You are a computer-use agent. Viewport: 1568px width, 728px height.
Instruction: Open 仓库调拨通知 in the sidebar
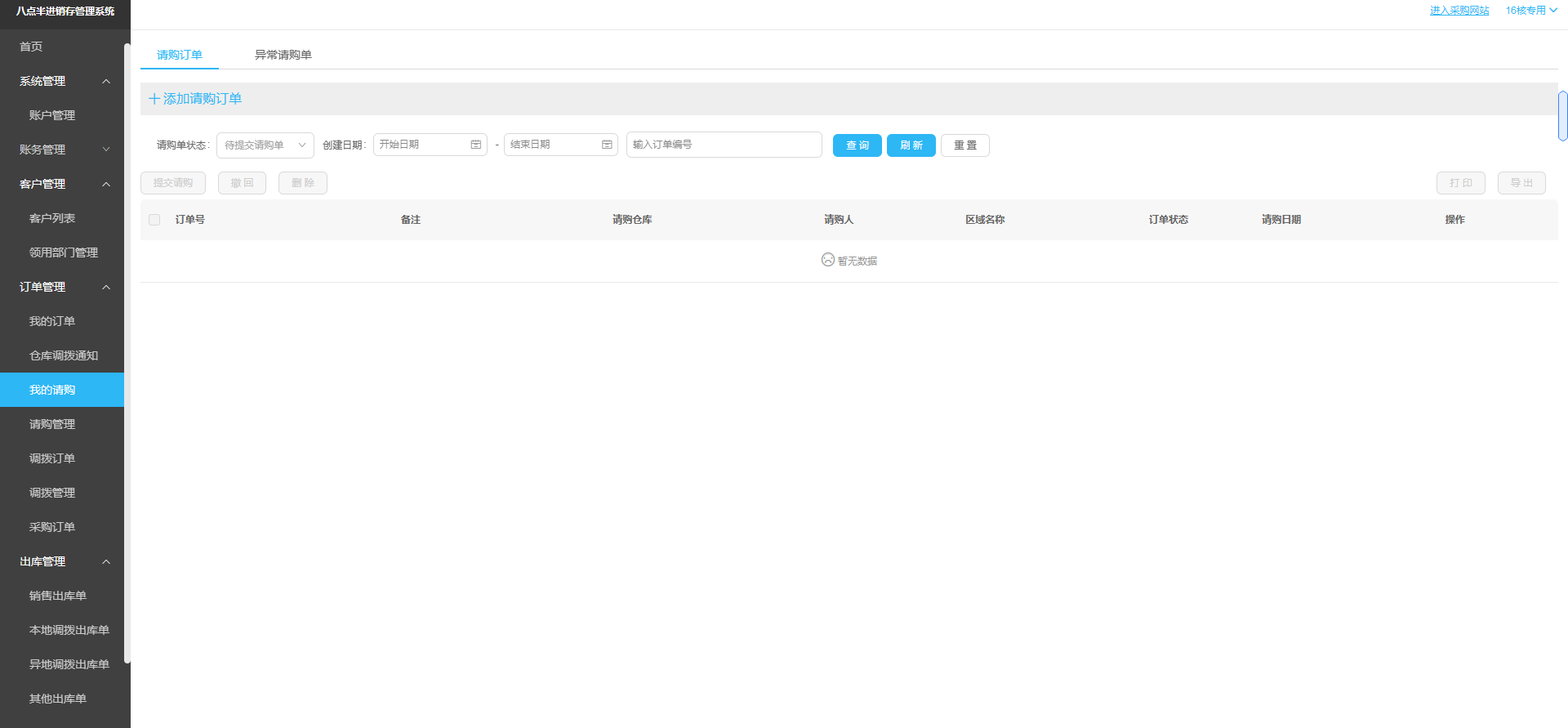click(62, 355)
